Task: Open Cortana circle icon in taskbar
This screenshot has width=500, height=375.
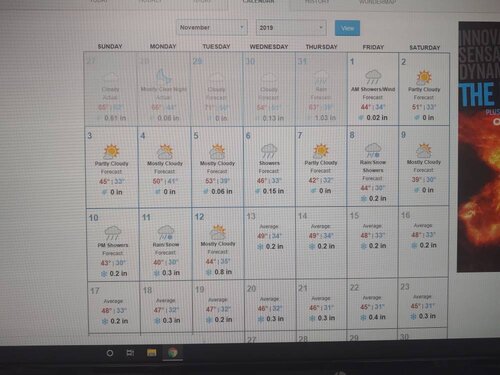Action: tap(110, 353)
